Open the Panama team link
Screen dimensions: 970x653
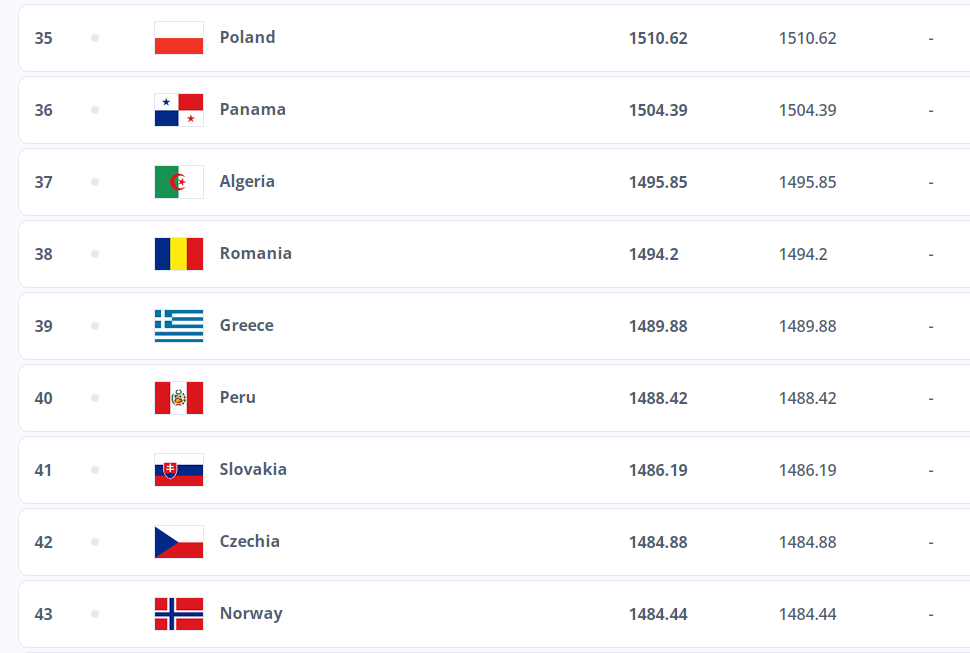click(252, 109)
